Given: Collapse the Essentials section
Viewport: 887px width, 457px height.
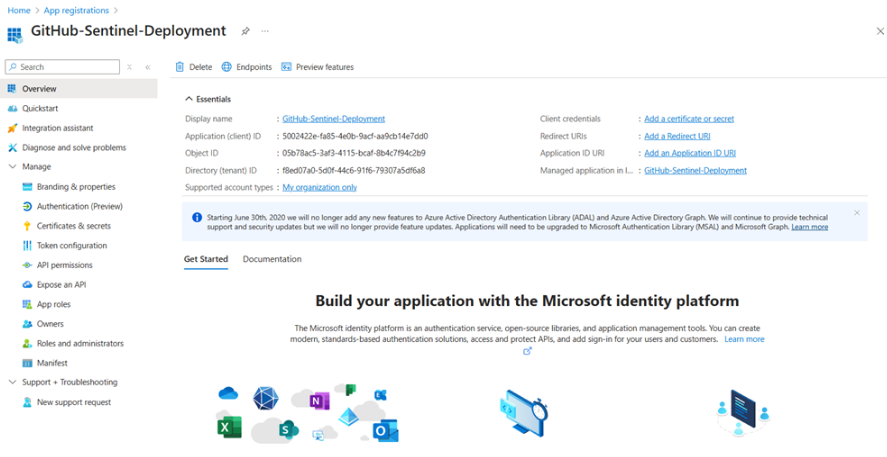Looking at the screenshot, I should click(189, 99).
